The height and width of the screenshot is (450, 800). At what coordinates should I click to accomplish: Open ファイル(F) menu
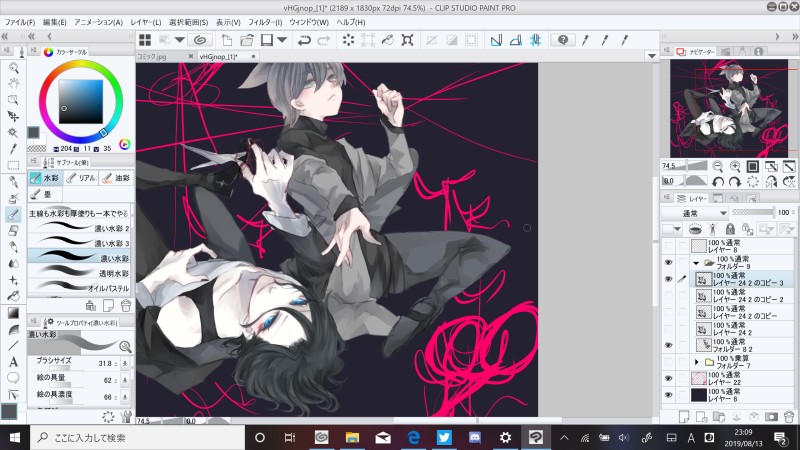(20, 22)
